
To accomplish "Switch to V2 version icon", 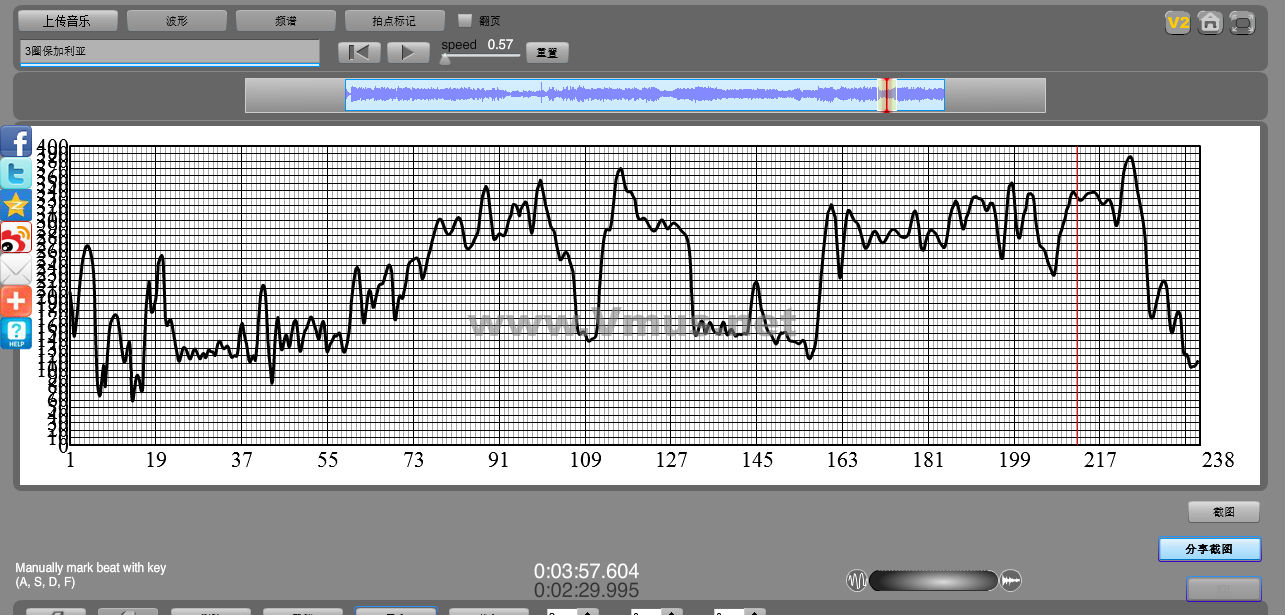I will [1177, 22].
